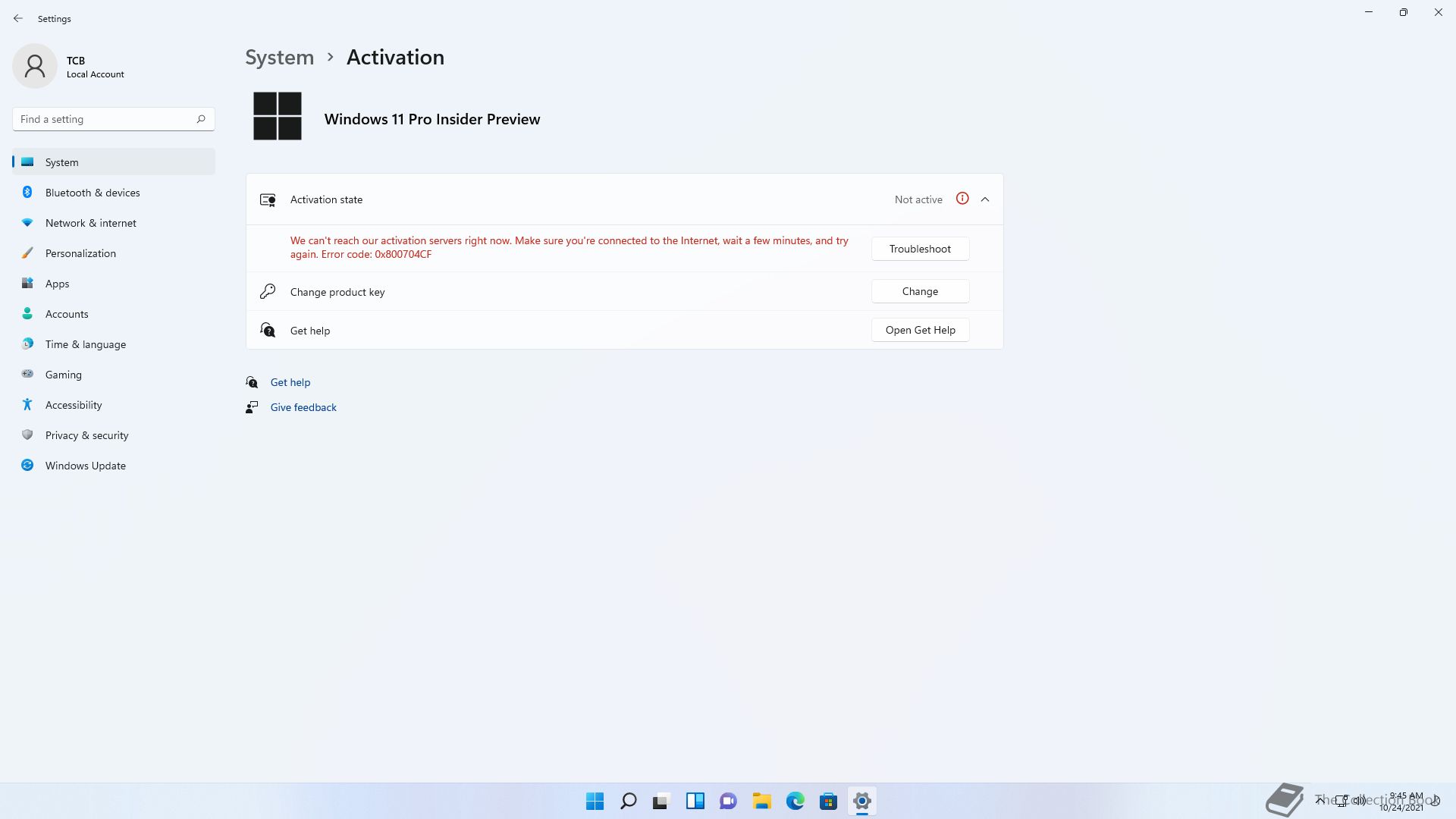Launch Microsoft Edge from the taskbar
This screenshot has height=819, width=1456.
tap(795, 801)
